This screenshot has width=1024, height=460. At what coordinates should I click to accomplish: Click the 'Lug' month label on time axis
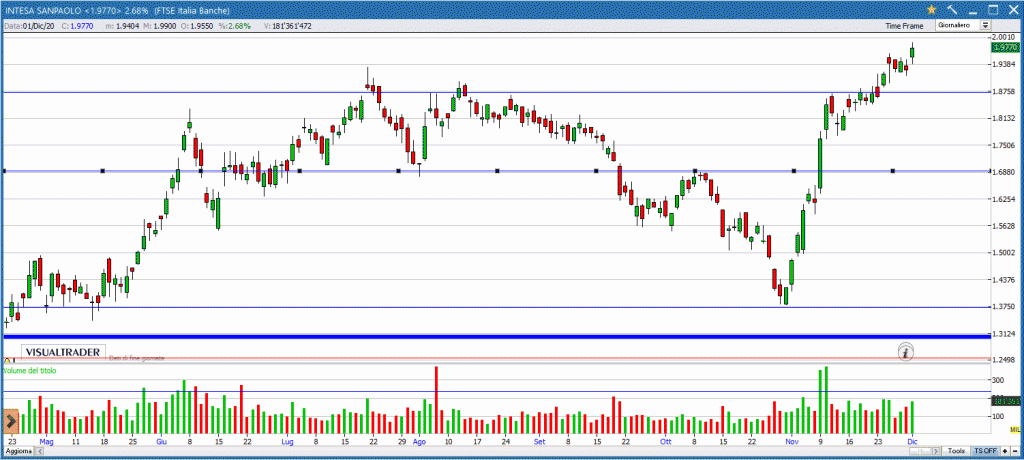click(287, 442)
